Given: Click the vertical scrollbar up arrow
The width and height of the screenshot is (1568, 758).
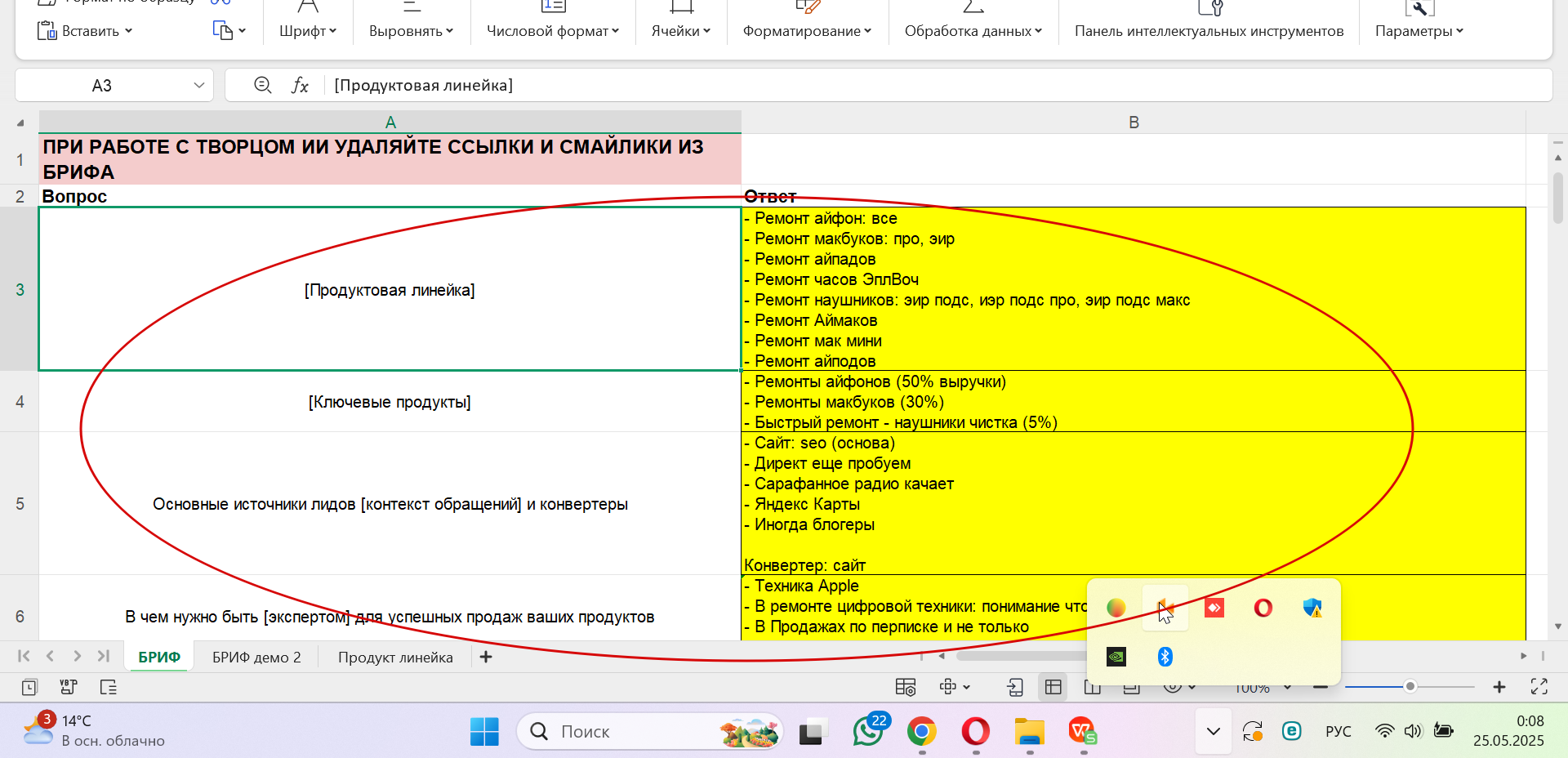Looking at the screenshot, I should pos(1557,158).
